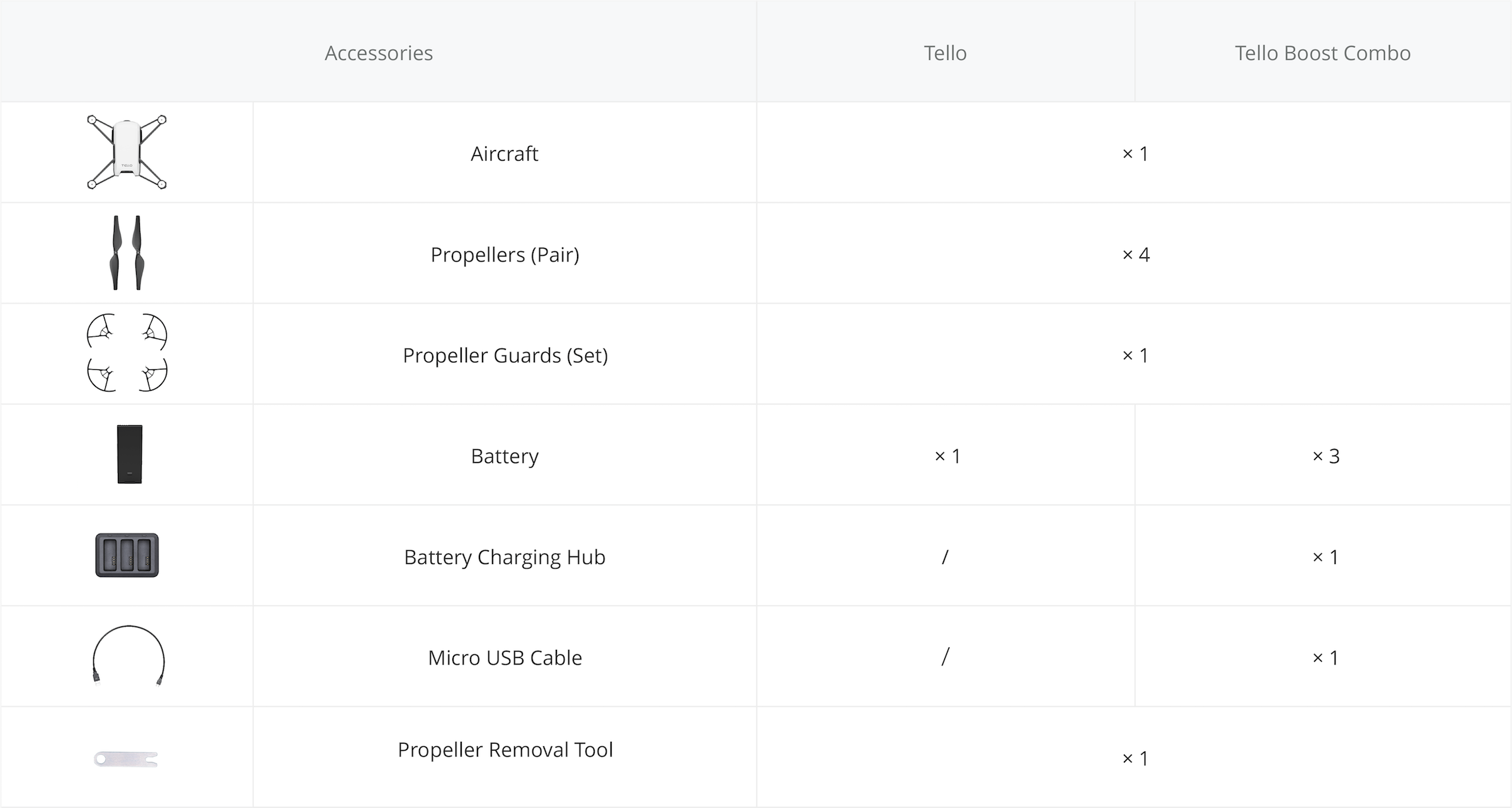Click the propellers pair image

coord(127,253)
